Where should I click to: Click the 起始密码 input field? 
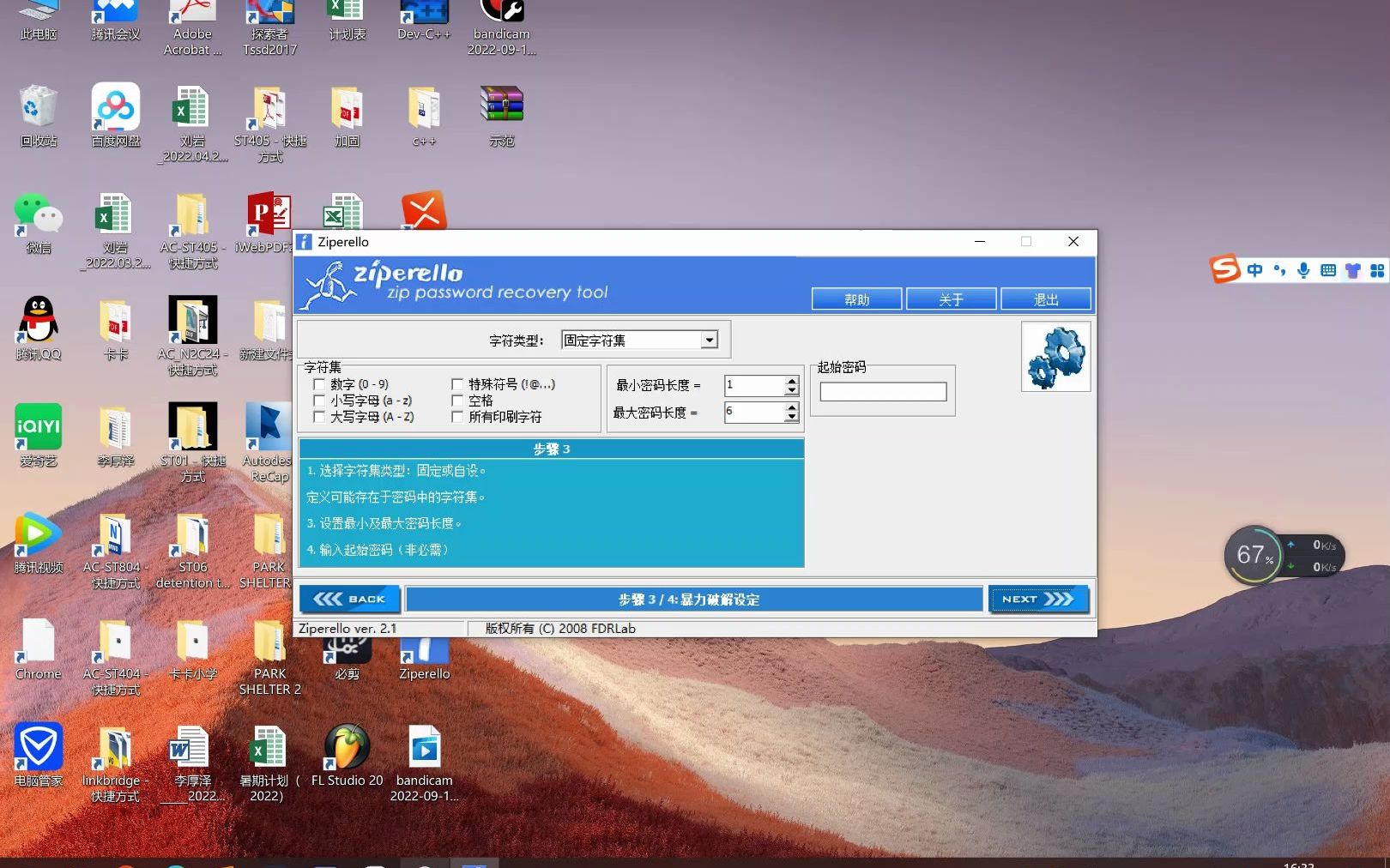[x=883, y=392]
